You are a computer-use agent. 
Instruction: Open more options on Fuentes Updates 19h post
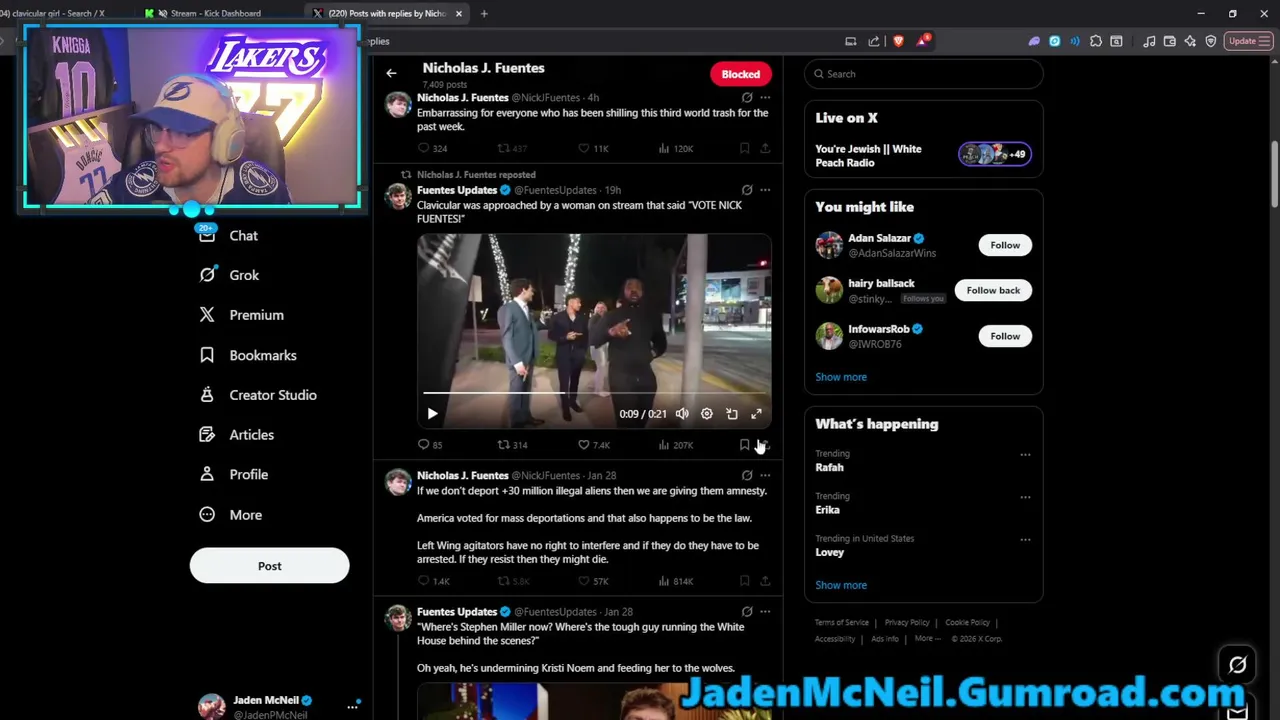tap(765, 190)
